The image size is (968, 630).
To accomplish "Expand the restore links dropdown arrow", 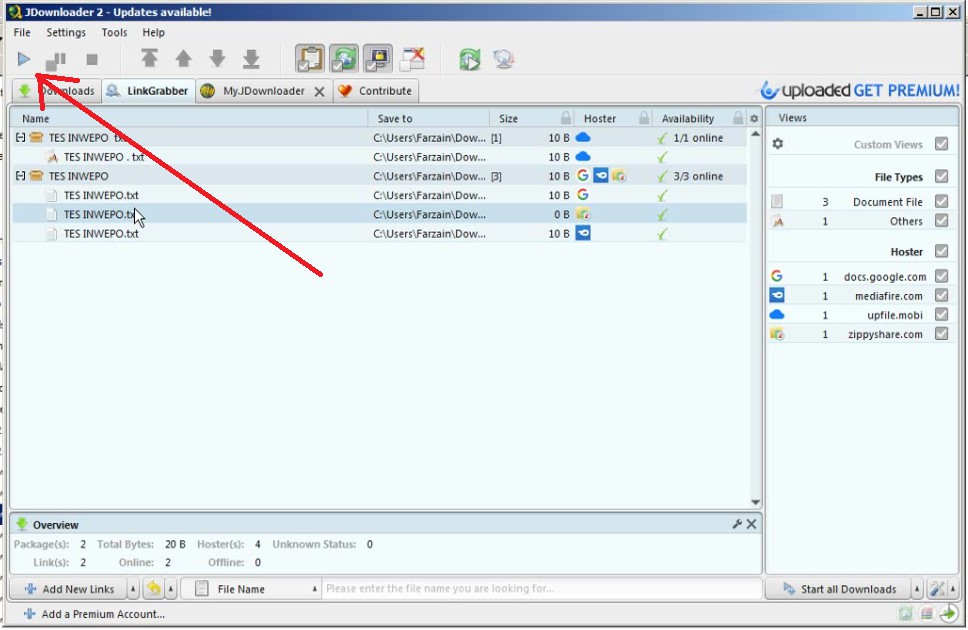I will tap(171, 589).
